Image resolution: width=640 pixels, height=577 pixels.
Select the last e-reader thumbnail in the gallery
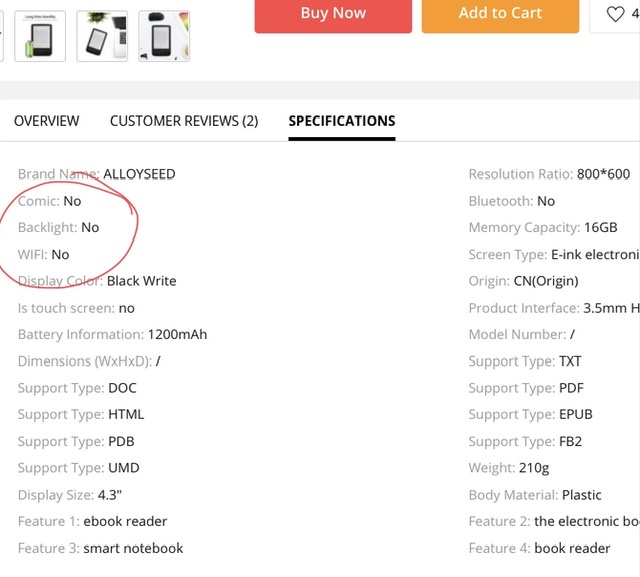coord(164,36)
